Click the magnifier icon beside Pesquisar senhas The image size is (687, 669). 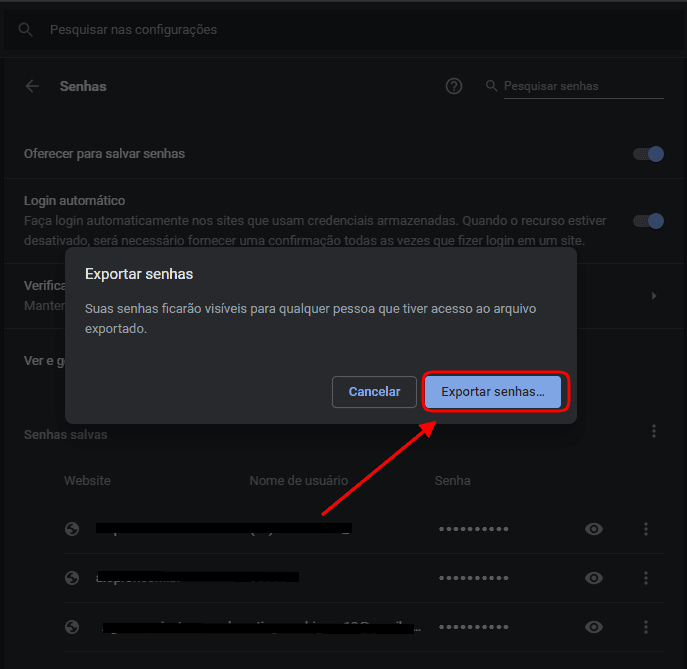(x=491, y=86)
